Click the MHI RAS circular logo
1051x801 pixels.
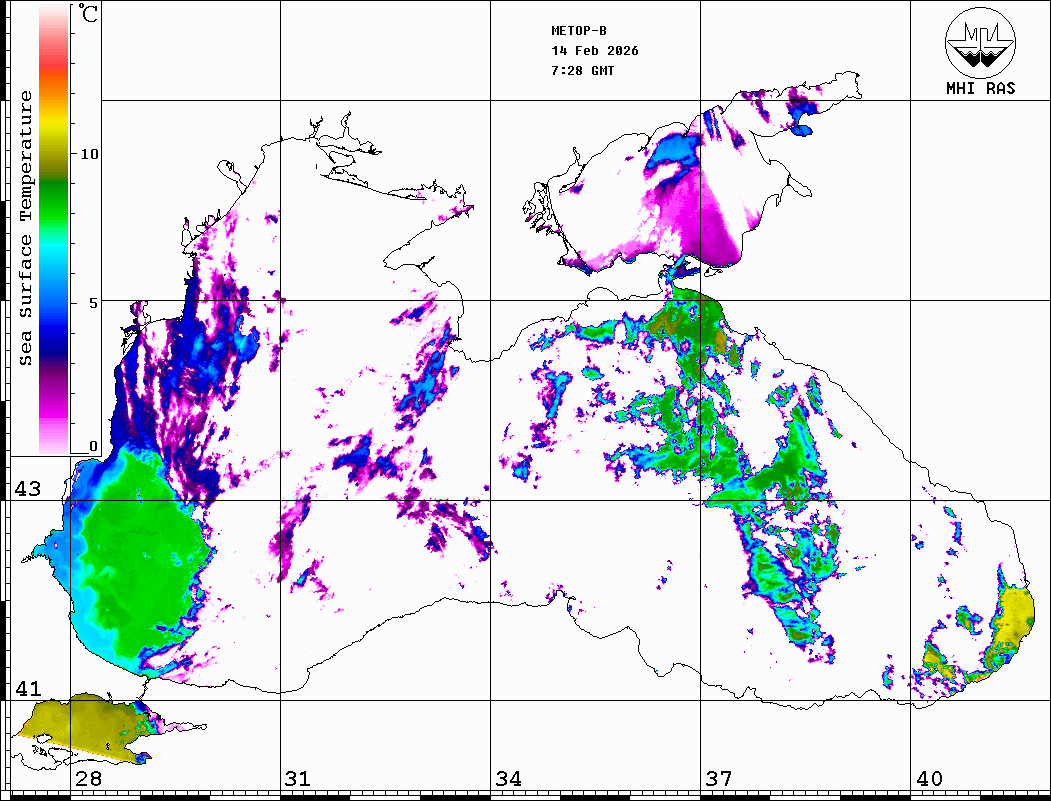pyautogui.click(x=980, y=43)
